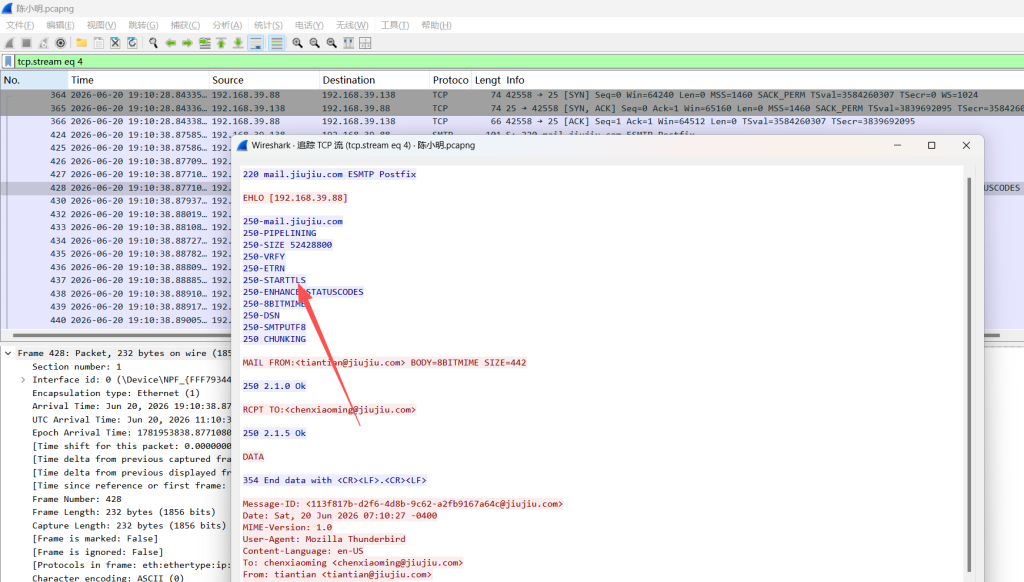
Task: Toggle auto-scroll during live capture
Action: [256, 43]
